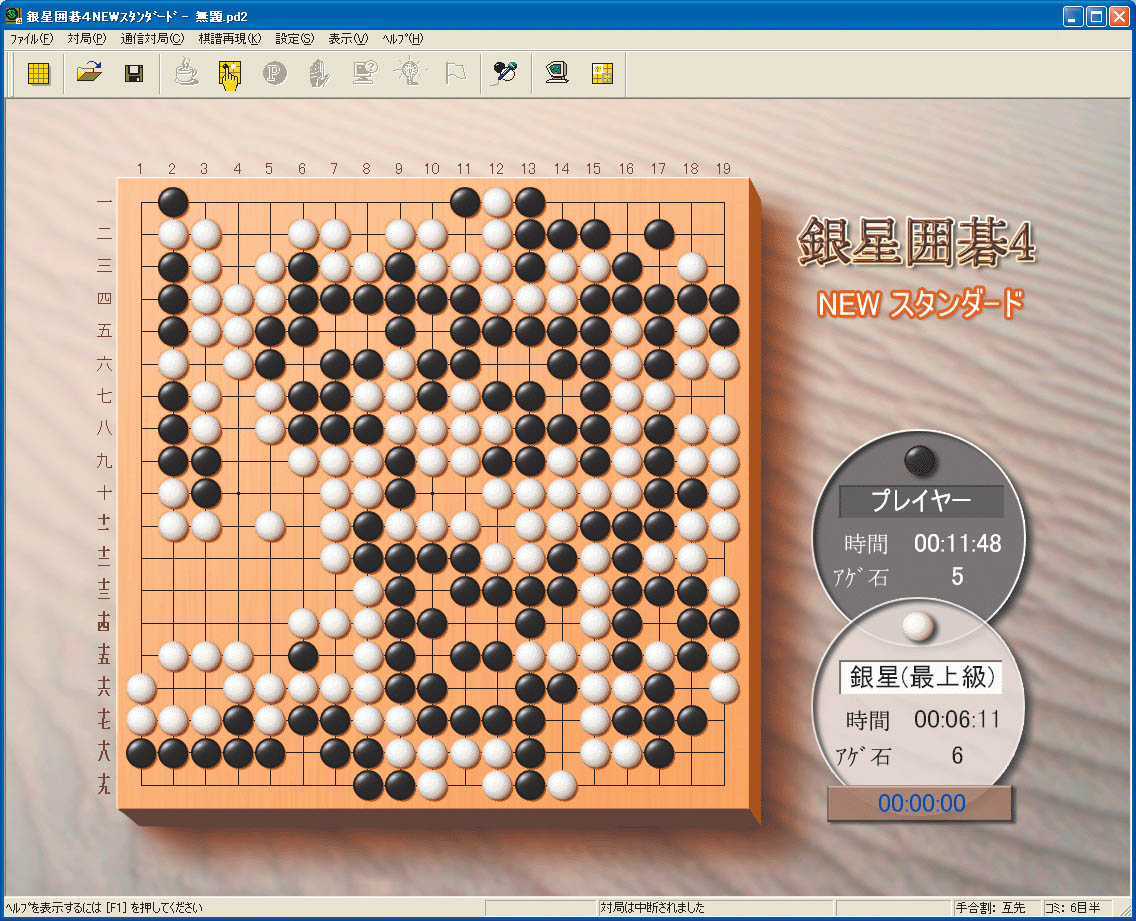Open the 設定(S) menu
The width and height of the screenshot is (1136, 921).
click(294, 39)
